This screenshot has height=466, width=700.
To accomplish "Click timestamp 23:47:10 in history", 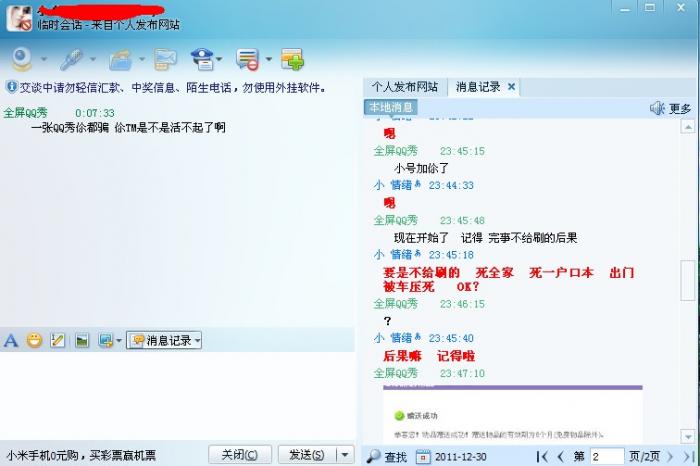I will [462, 373].
